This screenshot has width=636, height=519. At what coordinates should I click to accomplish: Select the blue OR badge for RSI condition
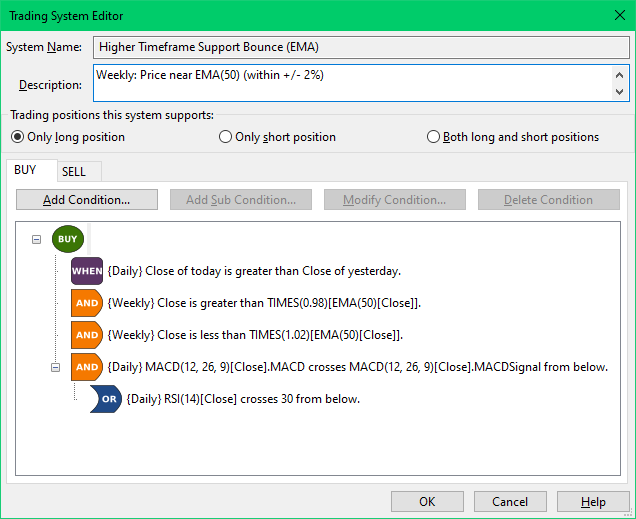pos(106,399)
